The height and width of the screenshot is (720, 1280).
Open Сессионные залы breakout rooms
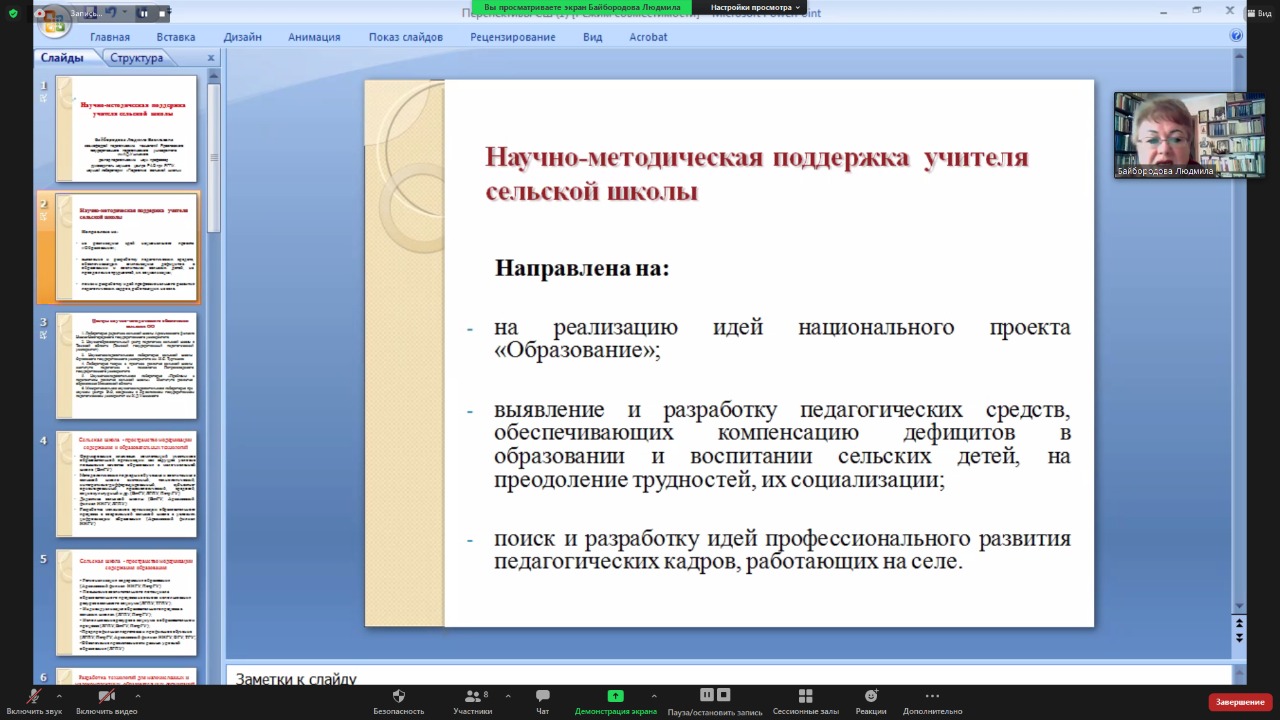coord(805,697)
